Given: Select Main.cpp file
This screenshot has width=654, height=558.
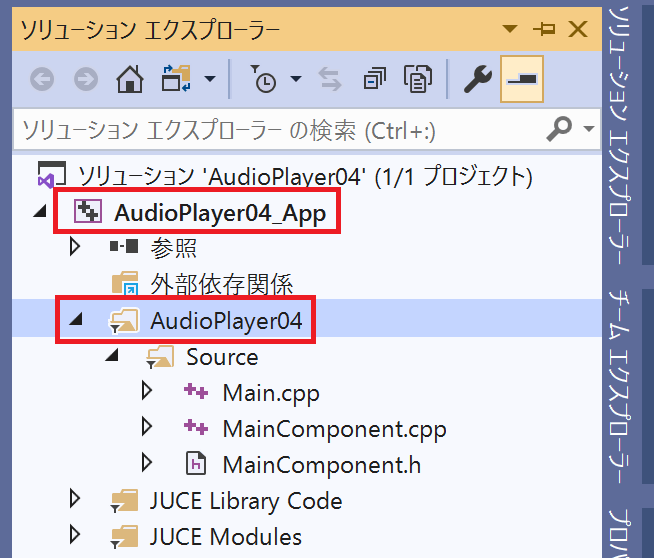Looking at the screenshot, I should 271,393.
